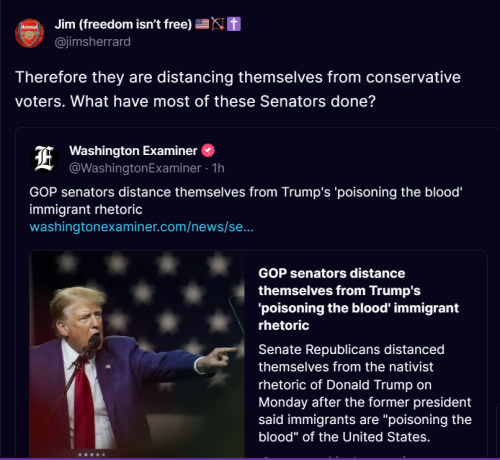Open the washingtonexaminer.com/news link
The height and width of the screenshot is (460, 500).
[141, 227]
